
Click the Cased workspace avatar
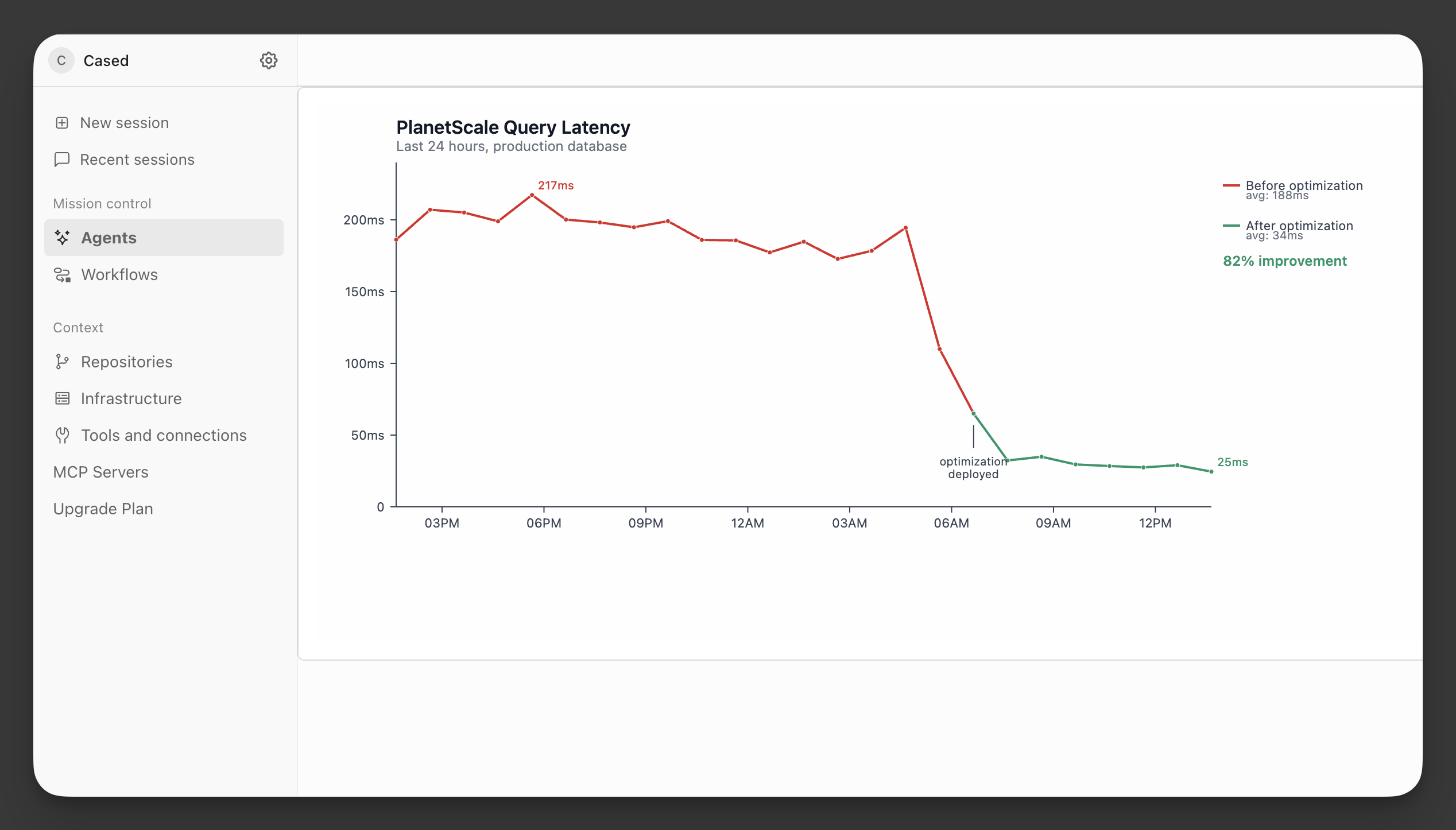(61, 60)
